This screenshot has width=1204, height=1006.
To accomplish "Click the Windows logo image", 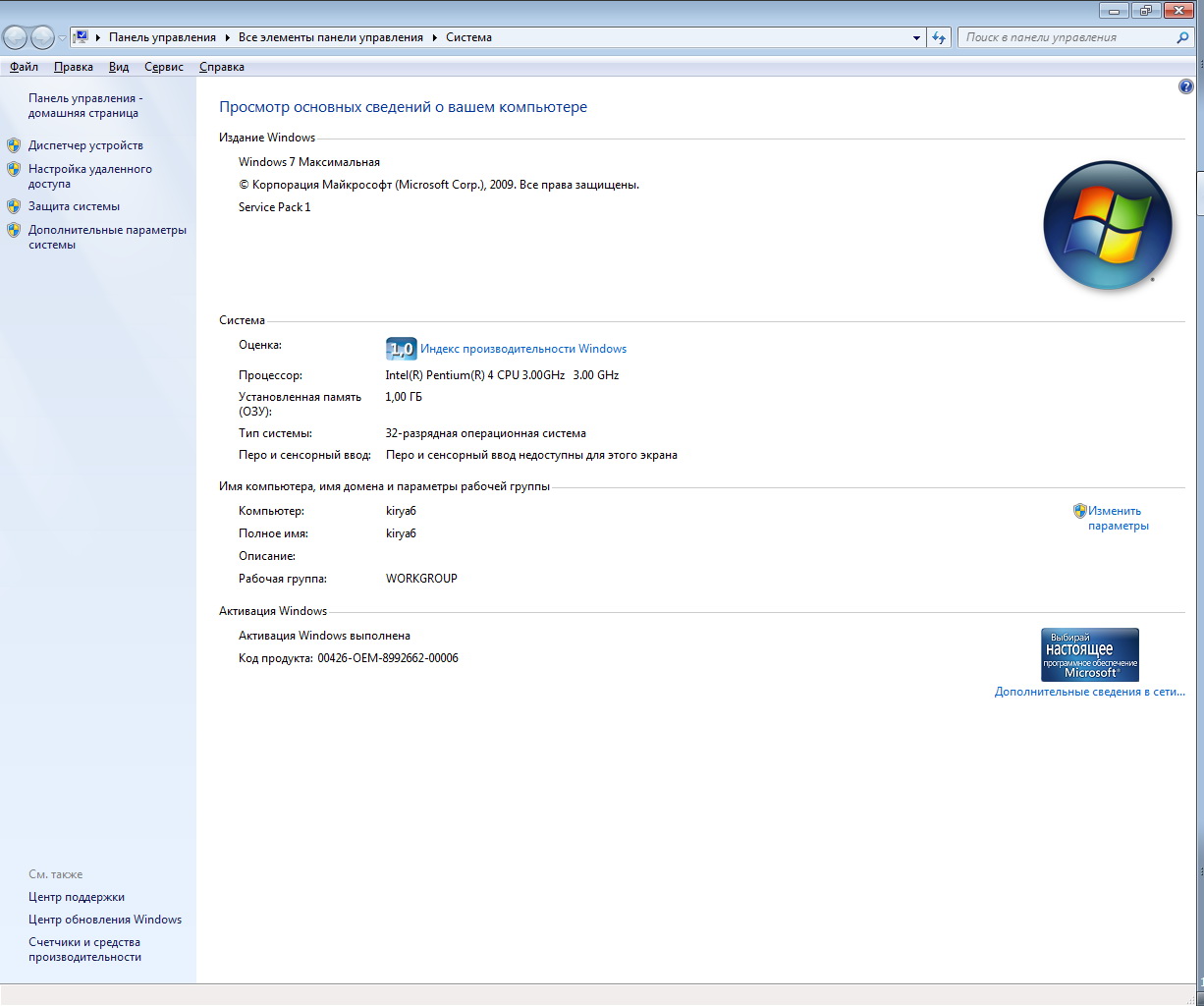I will click(1108, 225).
